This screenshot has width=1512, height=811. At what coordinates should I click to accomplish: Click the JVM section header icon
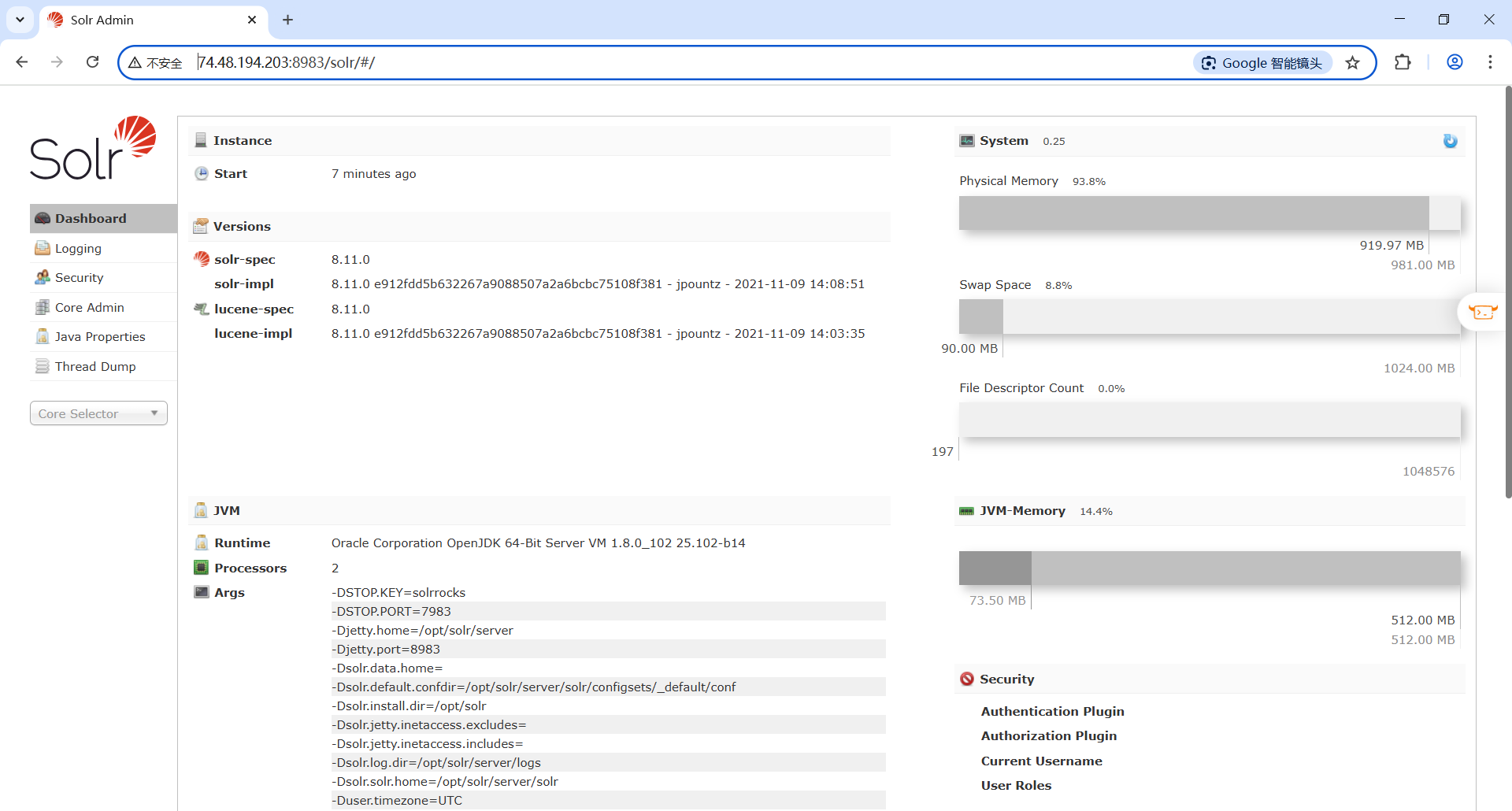pyautogui.click(x=201, y=511)
